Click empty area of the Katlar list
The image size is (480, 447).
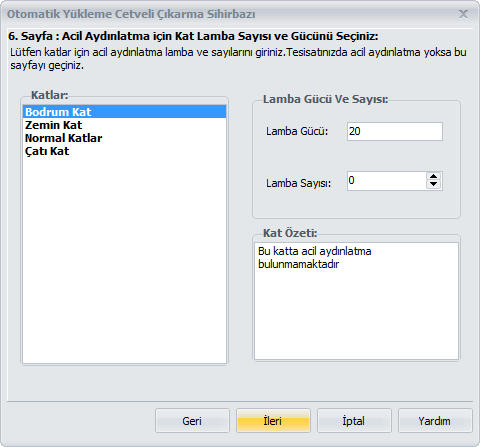[x=124, y=260]
